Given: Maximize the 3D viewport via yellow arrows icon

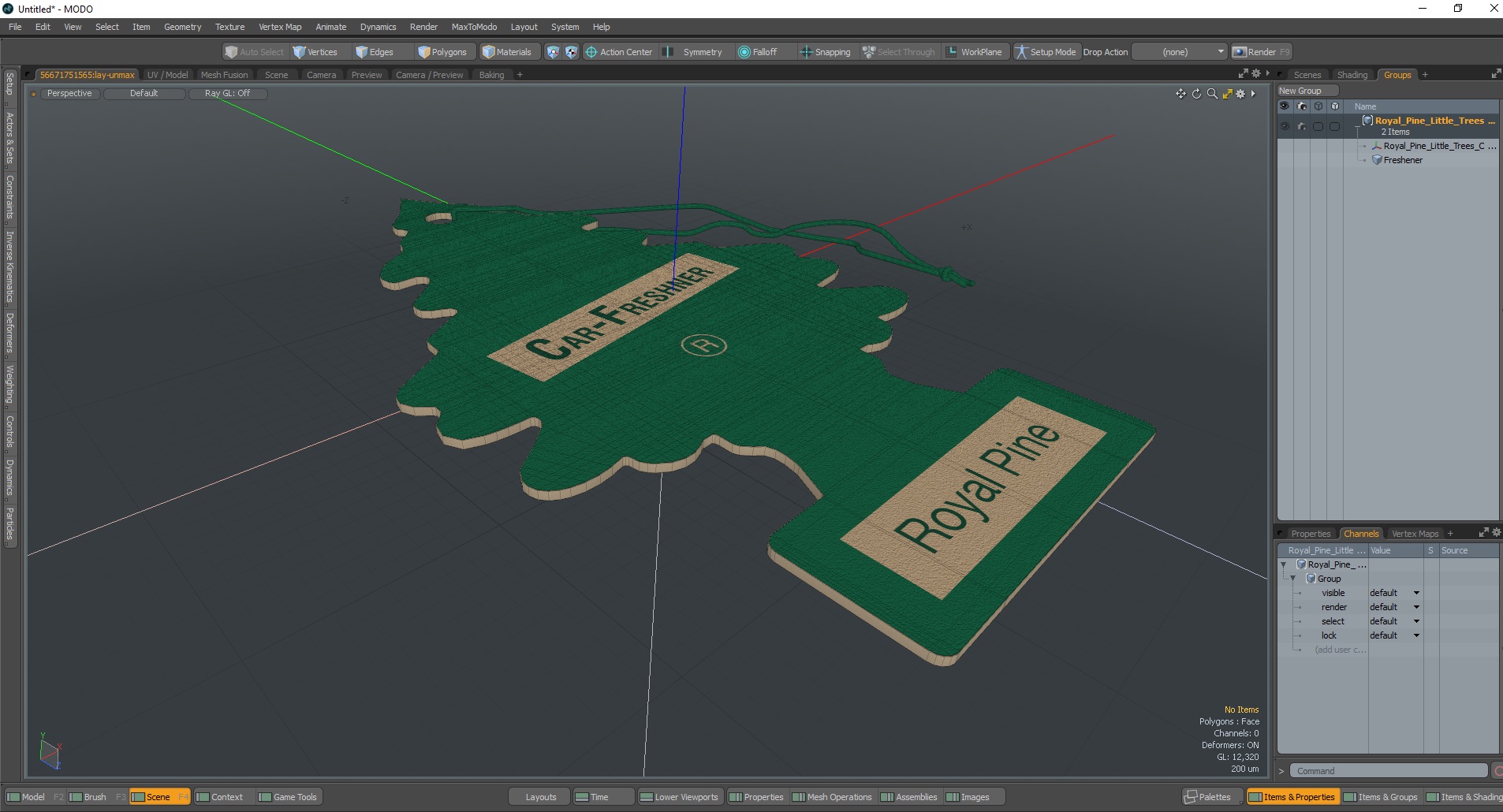Looking at the screenshot, I should (x=1227, y=94).
